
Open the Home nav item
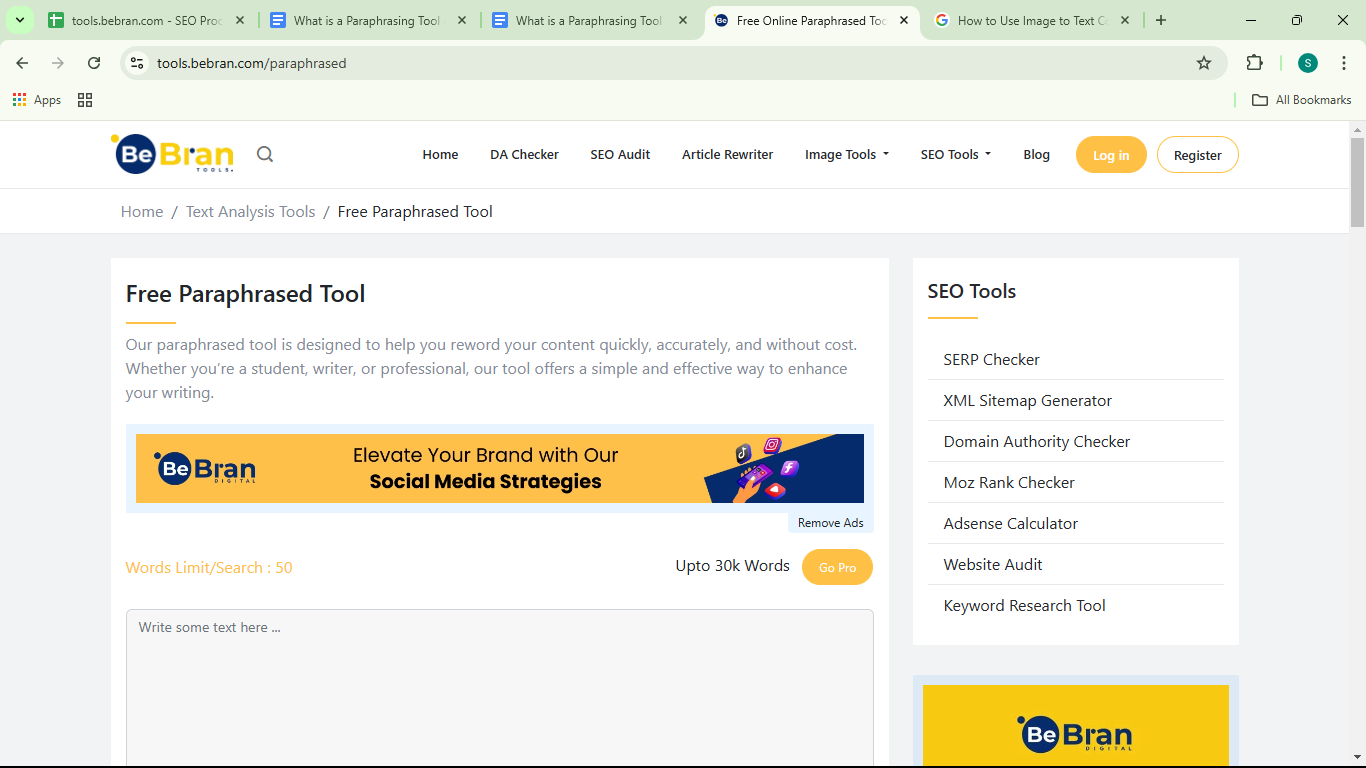tap(440, 154)
